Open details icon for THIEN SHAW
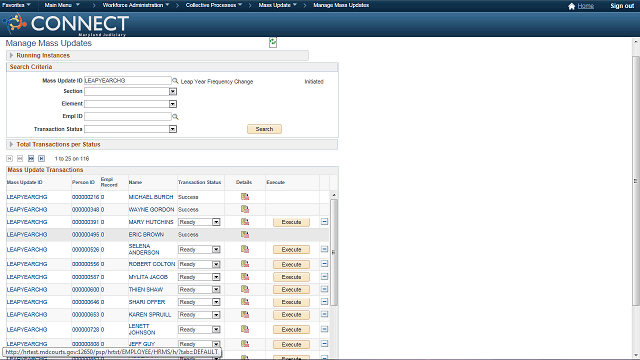 coord(244,289)
